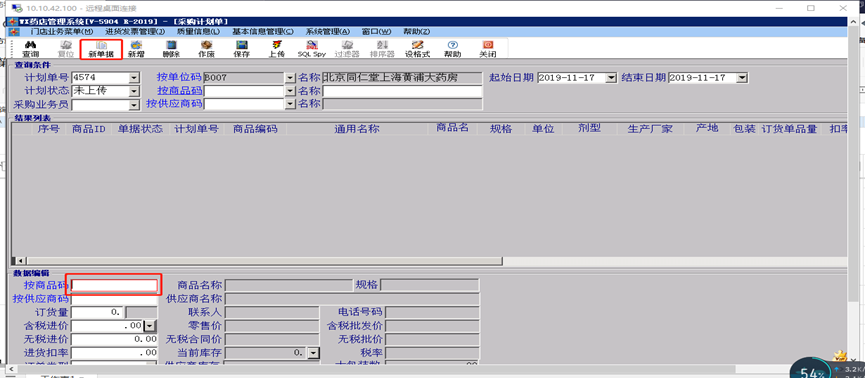Click the 删除 delete toolbar icon

[x=171, y=49]
